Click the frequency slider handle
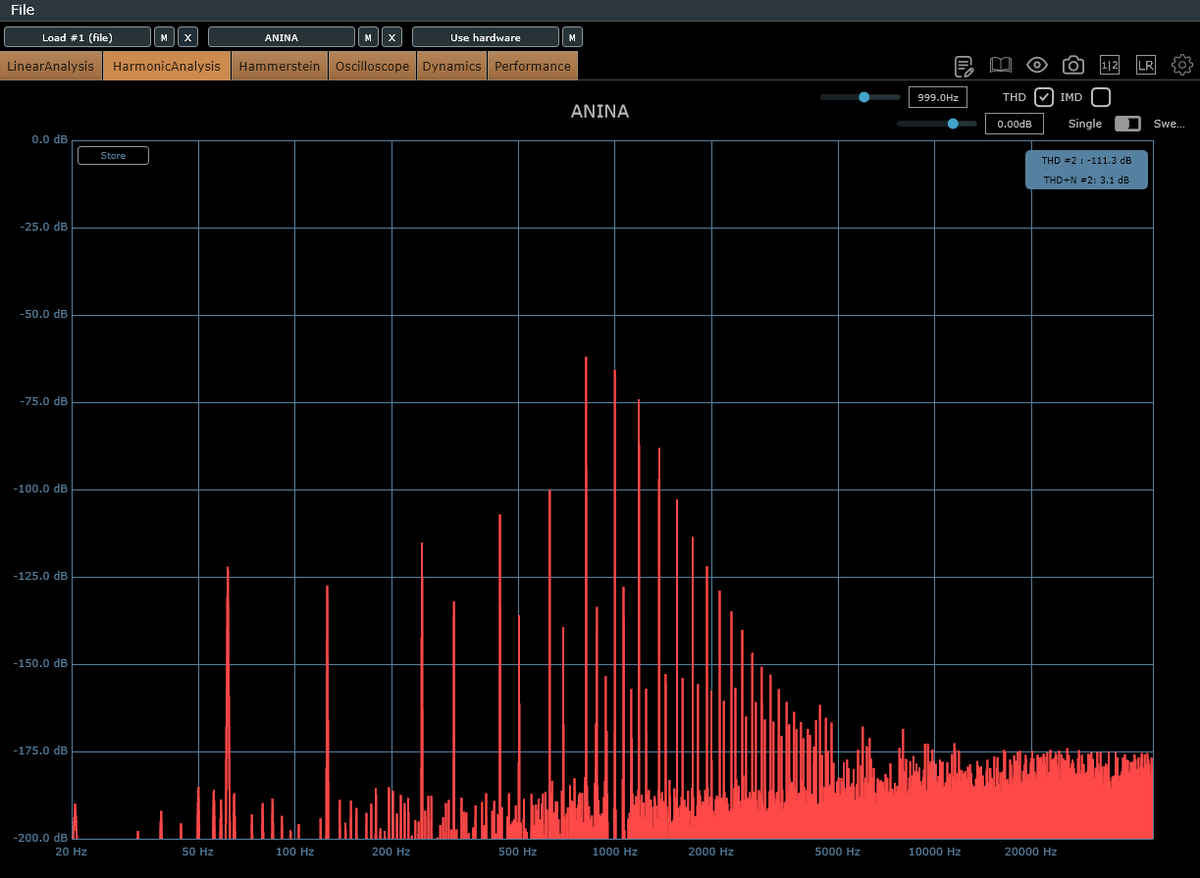 click(864, 97)
